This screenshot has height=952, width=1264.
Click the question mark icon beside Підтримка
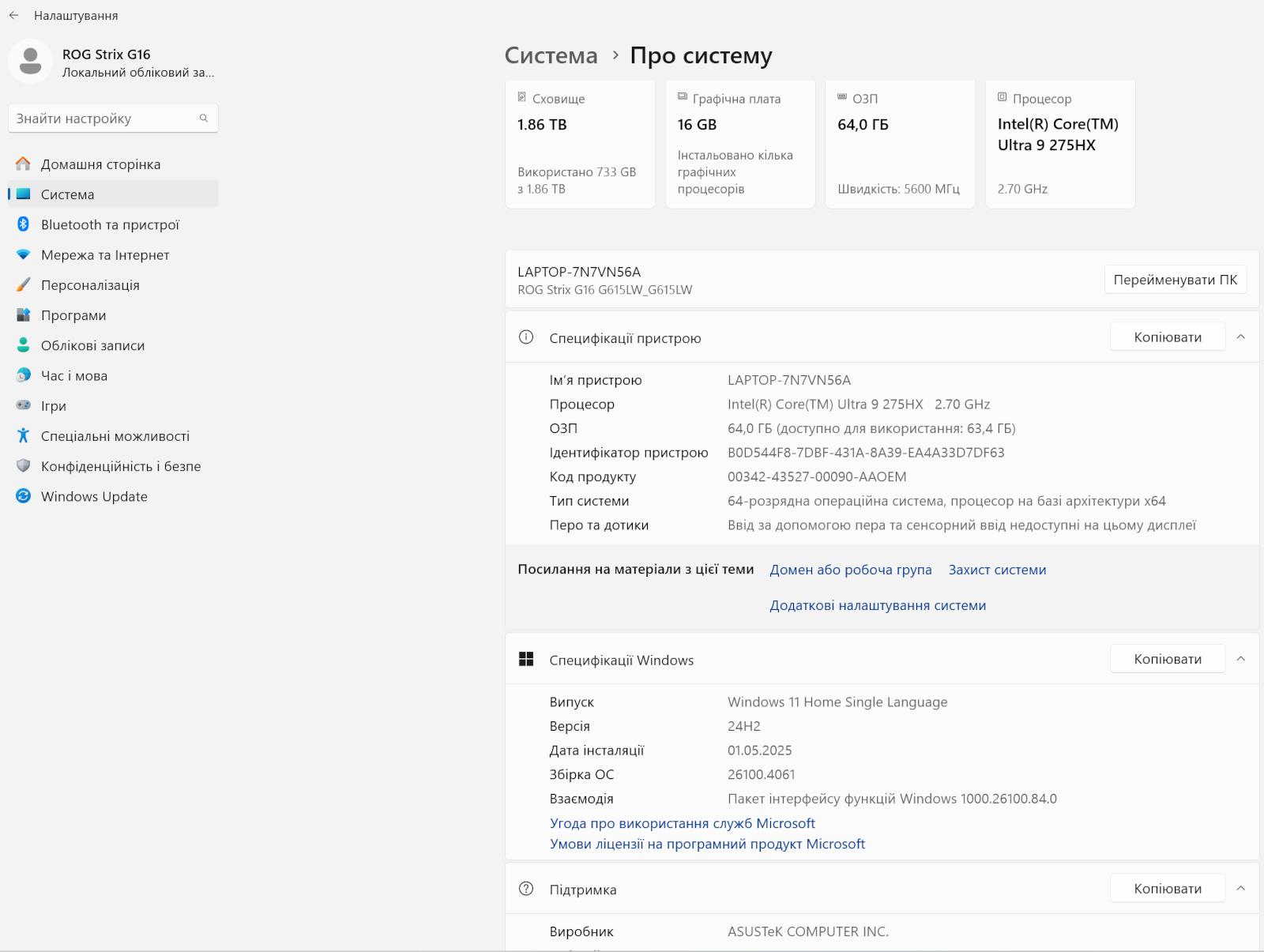click(526, 889)
